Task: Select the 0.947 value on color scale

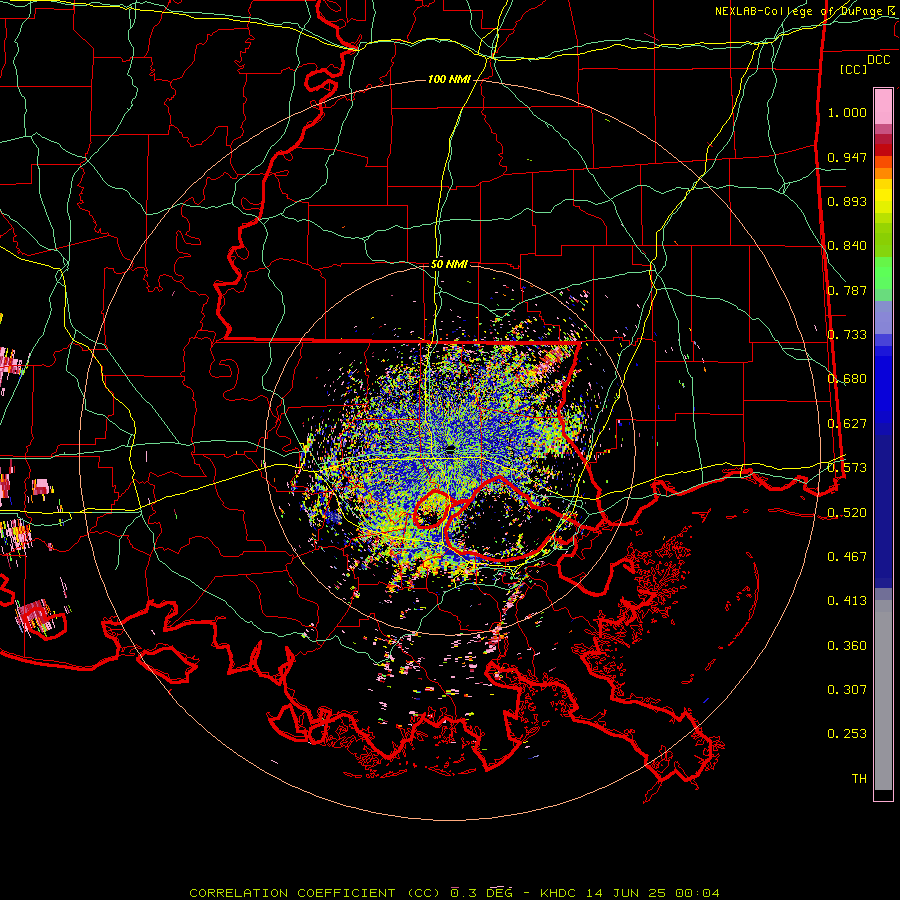Action: [847, 157]
